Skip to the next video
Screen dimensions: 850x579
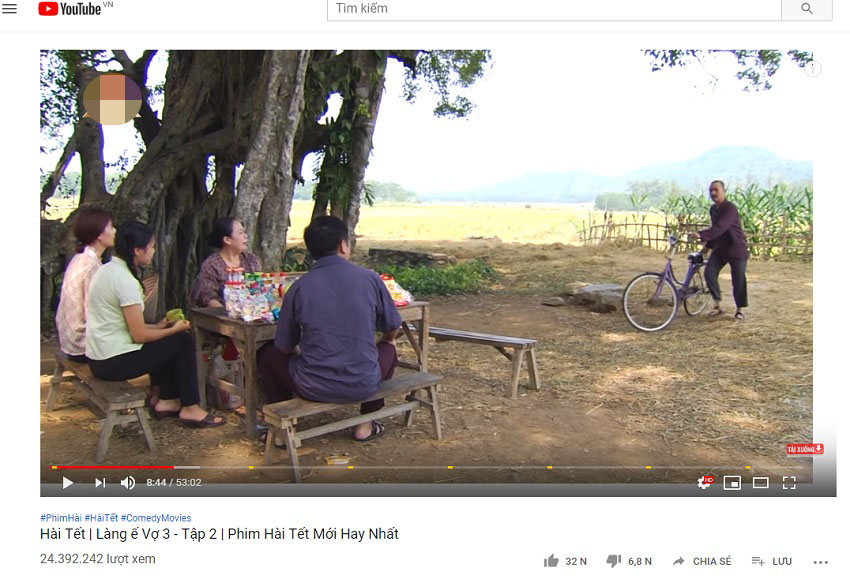[100, 482]
